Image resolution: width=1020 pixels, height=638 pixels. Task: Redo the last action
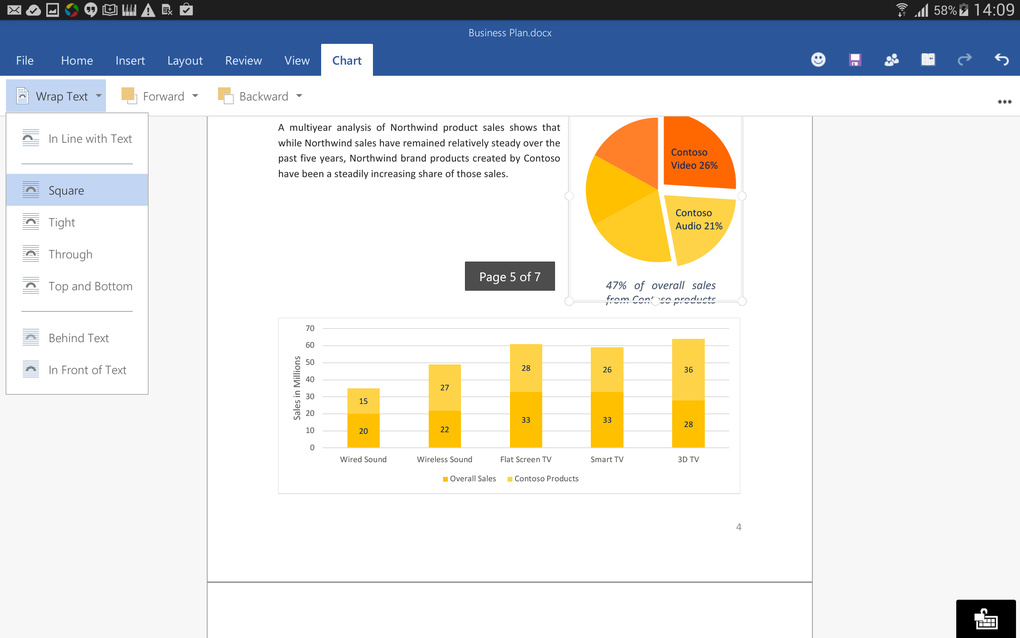point(964,59)
